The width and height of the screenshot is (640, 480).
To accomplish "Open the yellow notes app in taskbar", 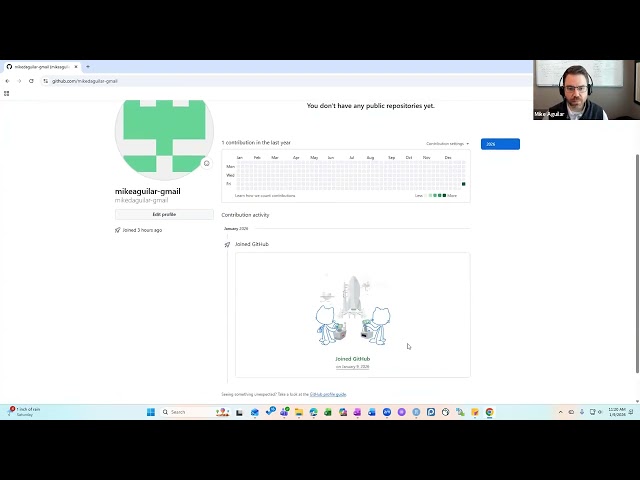I will (475, 412).
